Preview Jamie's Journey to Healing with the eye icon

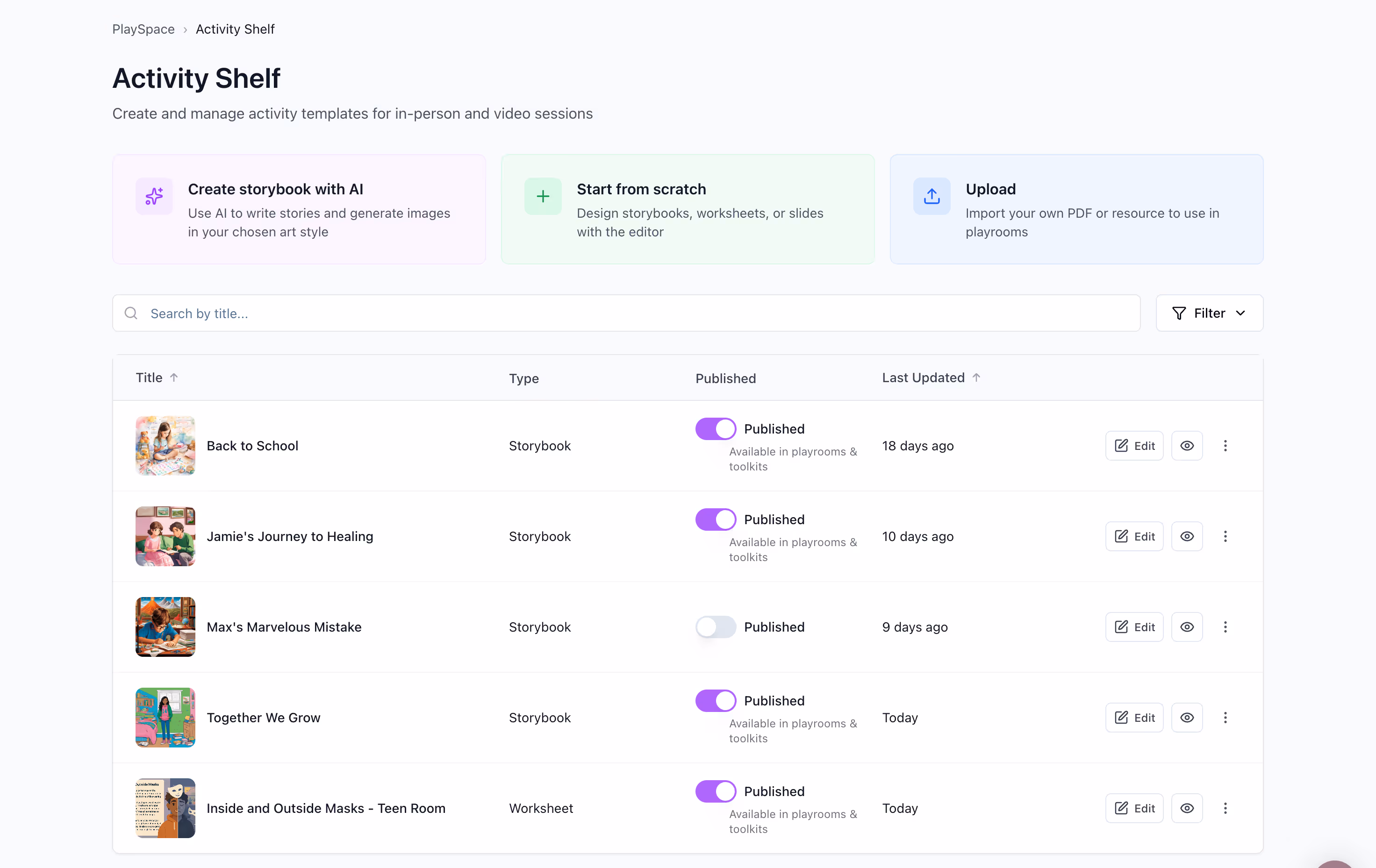point(1187,536)
